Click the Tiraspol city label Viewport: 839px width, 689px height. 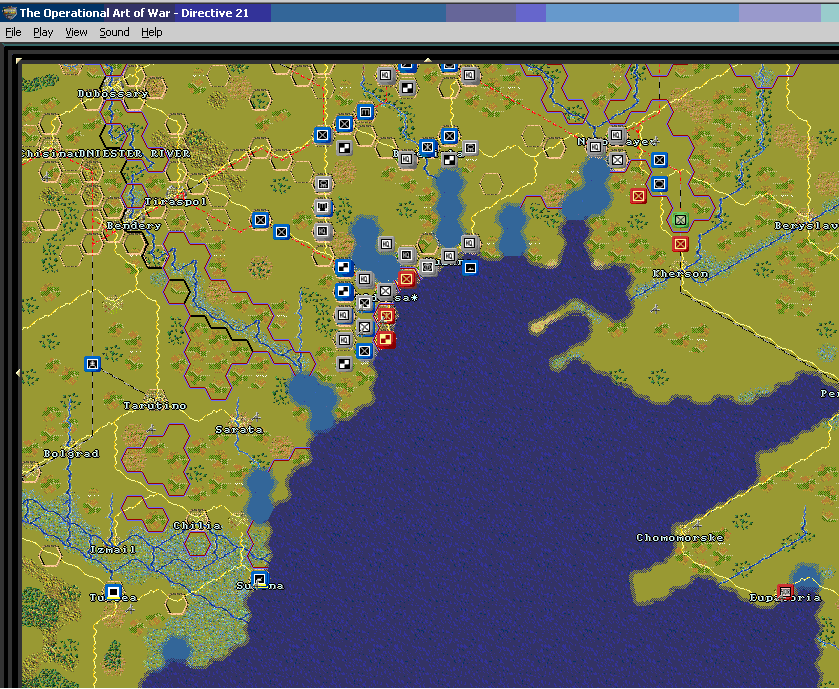(x=176, y=202)
